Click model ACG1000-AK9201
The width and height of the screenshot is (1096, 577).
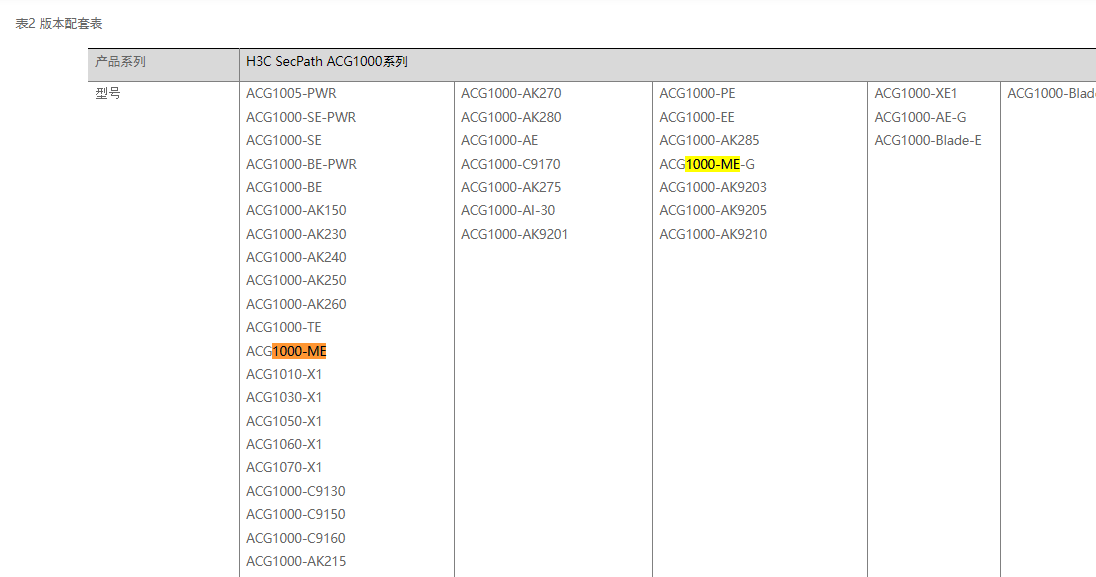coord(514,234)
